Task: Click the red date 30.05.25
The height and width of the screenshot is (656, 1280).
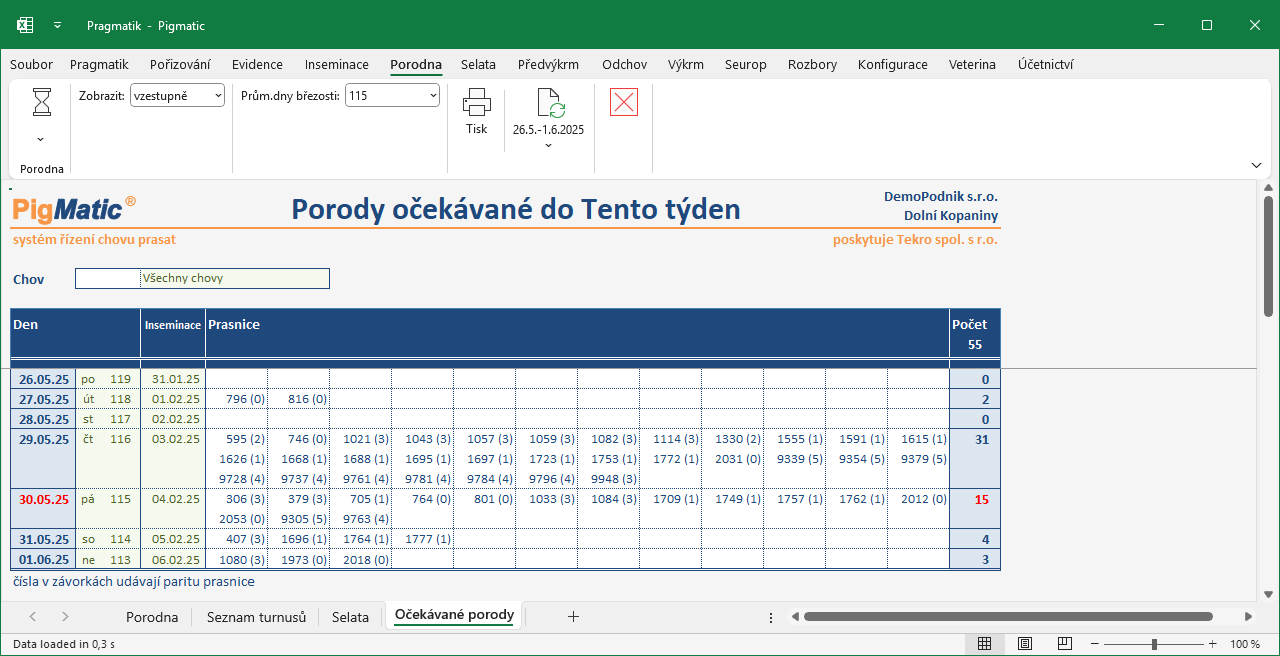Action: coord(42,499)
